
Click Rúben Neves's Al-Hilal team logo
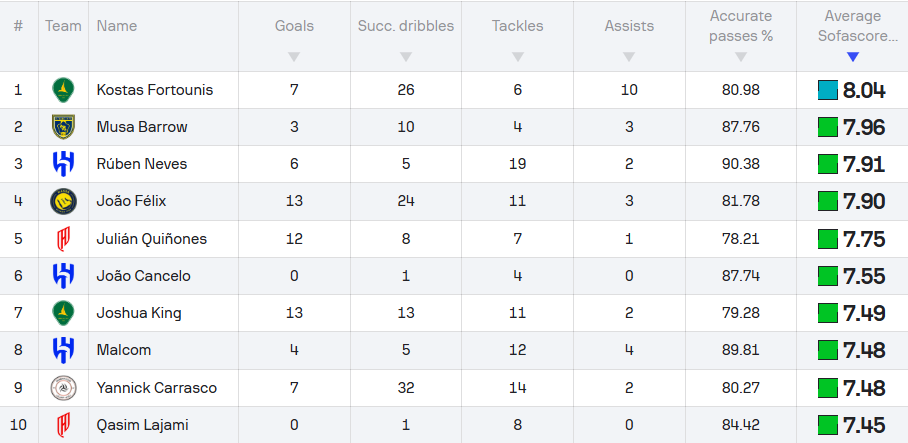(x=64, y=164)
